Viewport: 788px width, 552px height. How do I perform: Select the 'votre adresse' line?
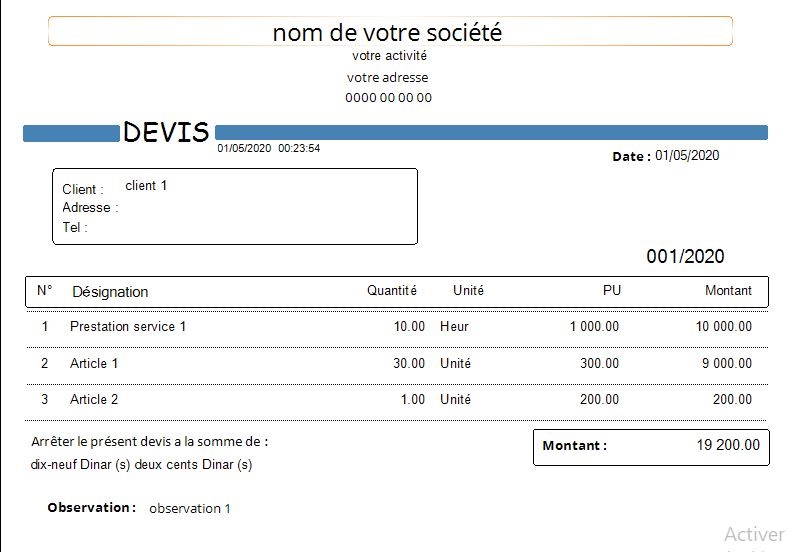[388, 77]
